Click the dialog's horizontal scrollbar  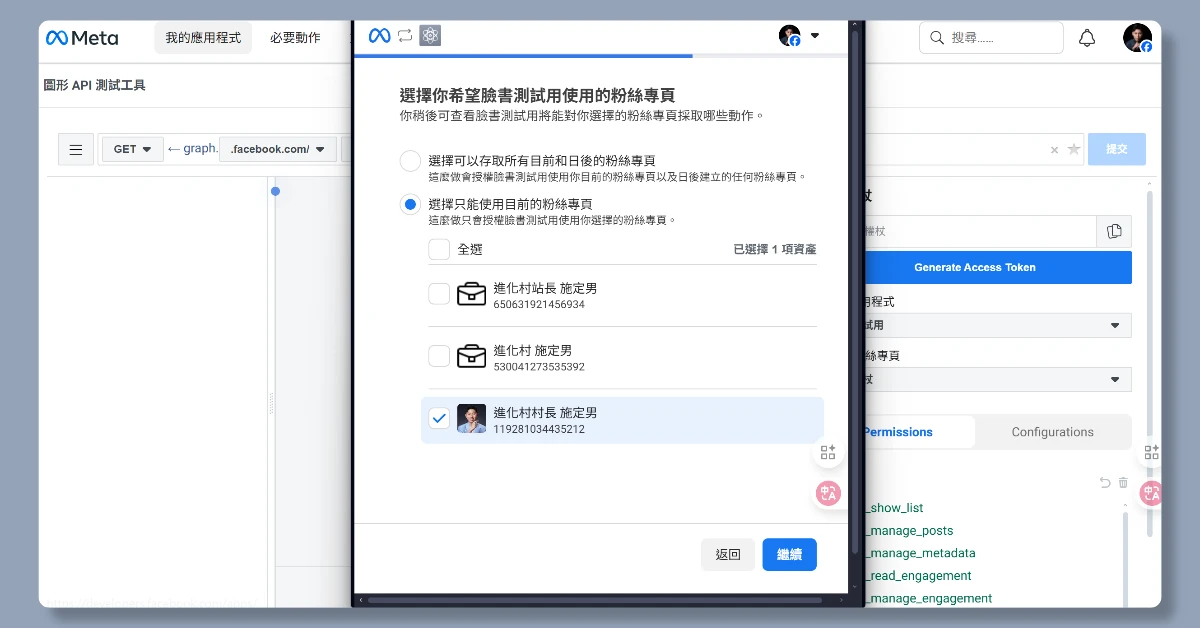pyautogui.click(x=595, y=601)
